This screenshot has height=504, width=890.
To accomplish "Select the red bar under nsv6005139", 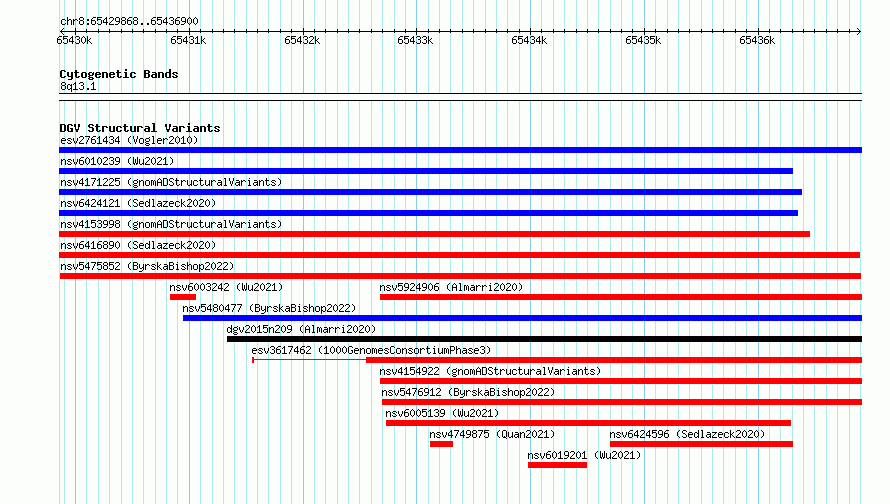I will (x=588, y=423).
